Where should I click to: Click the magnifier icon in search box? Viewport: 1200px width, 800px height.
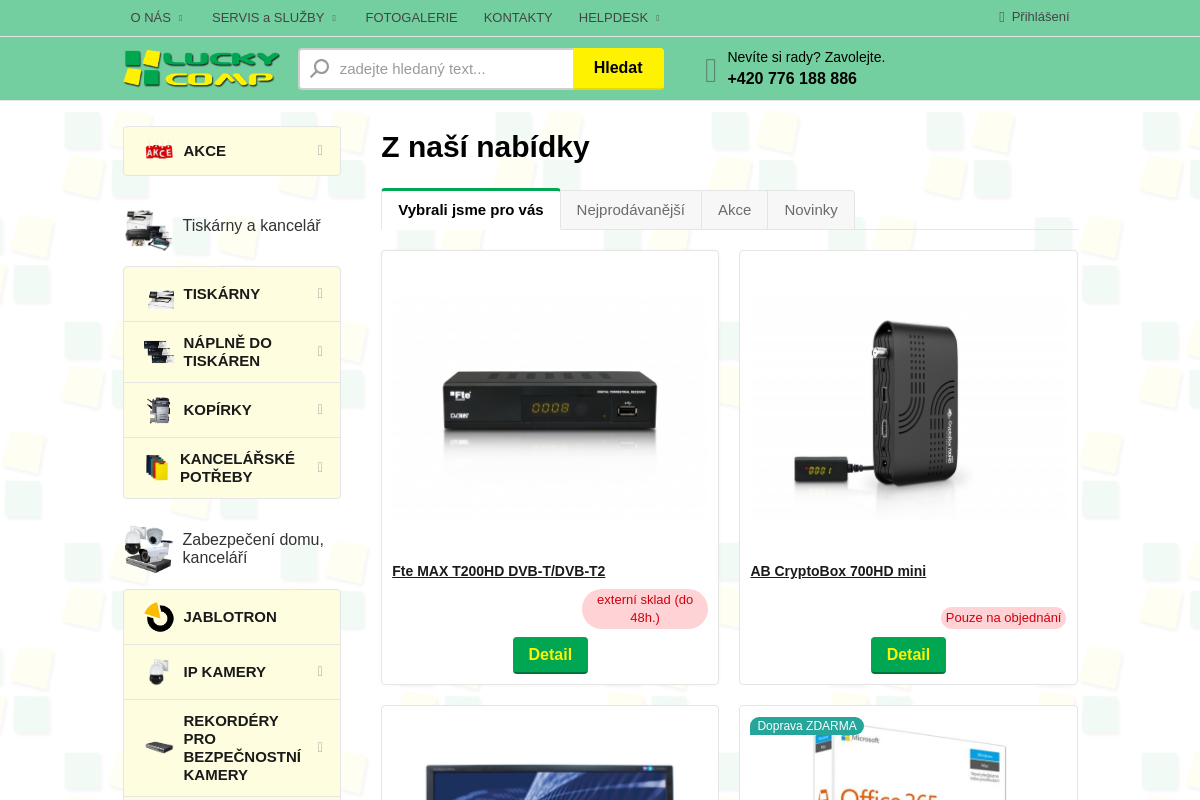319,68
